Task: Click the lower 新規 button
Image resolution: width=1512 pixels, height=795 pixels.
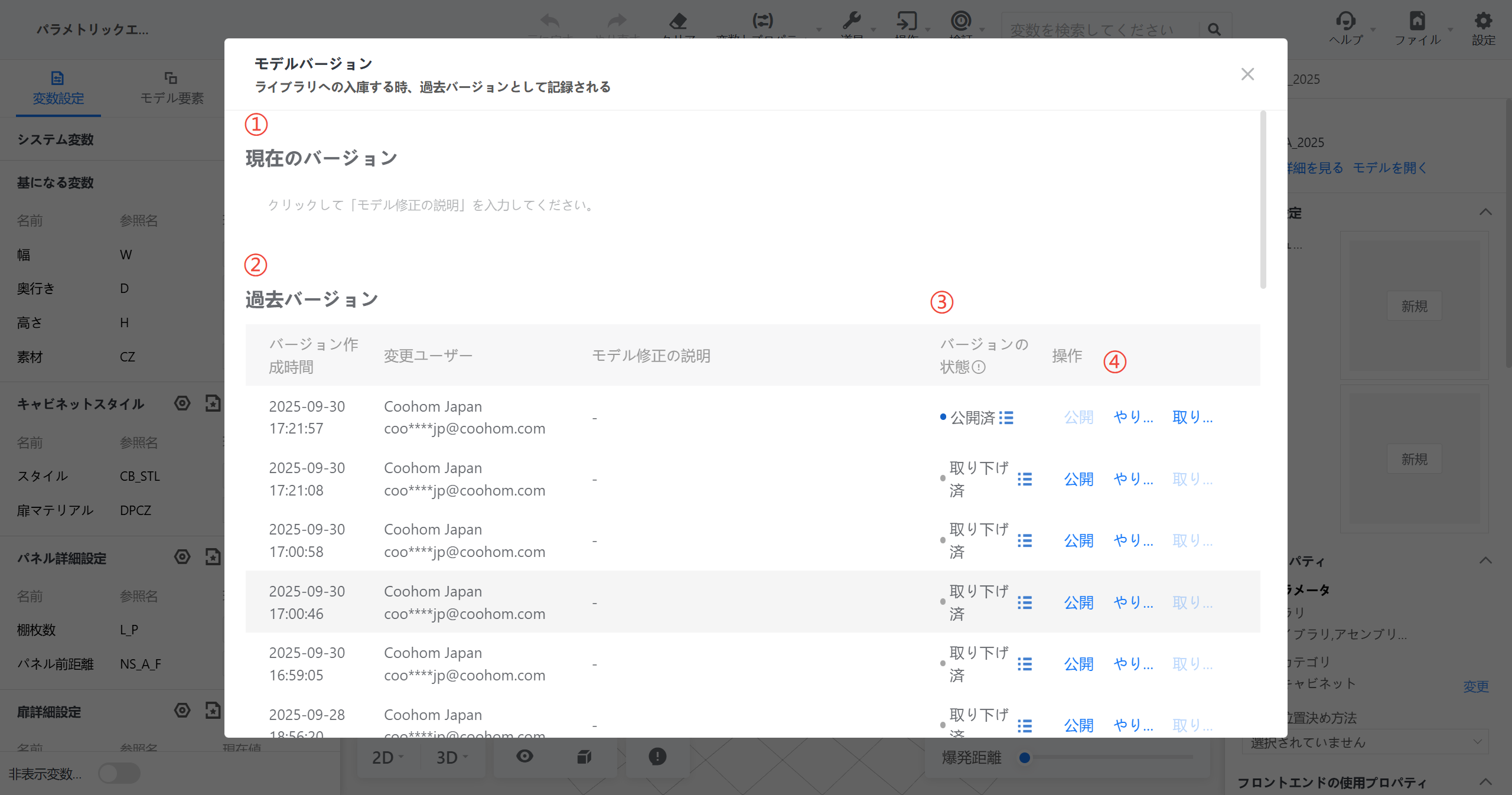Action: [1414, 459]
